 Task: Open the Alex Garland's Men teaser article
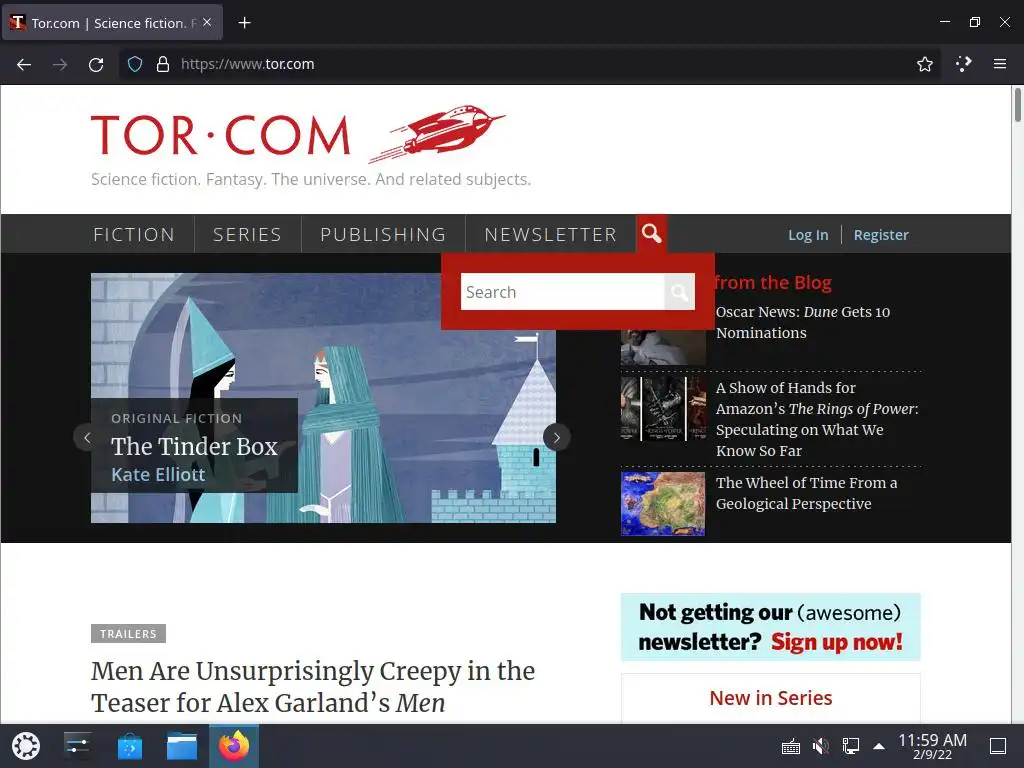pyautogui.click(x=313, y=687)
